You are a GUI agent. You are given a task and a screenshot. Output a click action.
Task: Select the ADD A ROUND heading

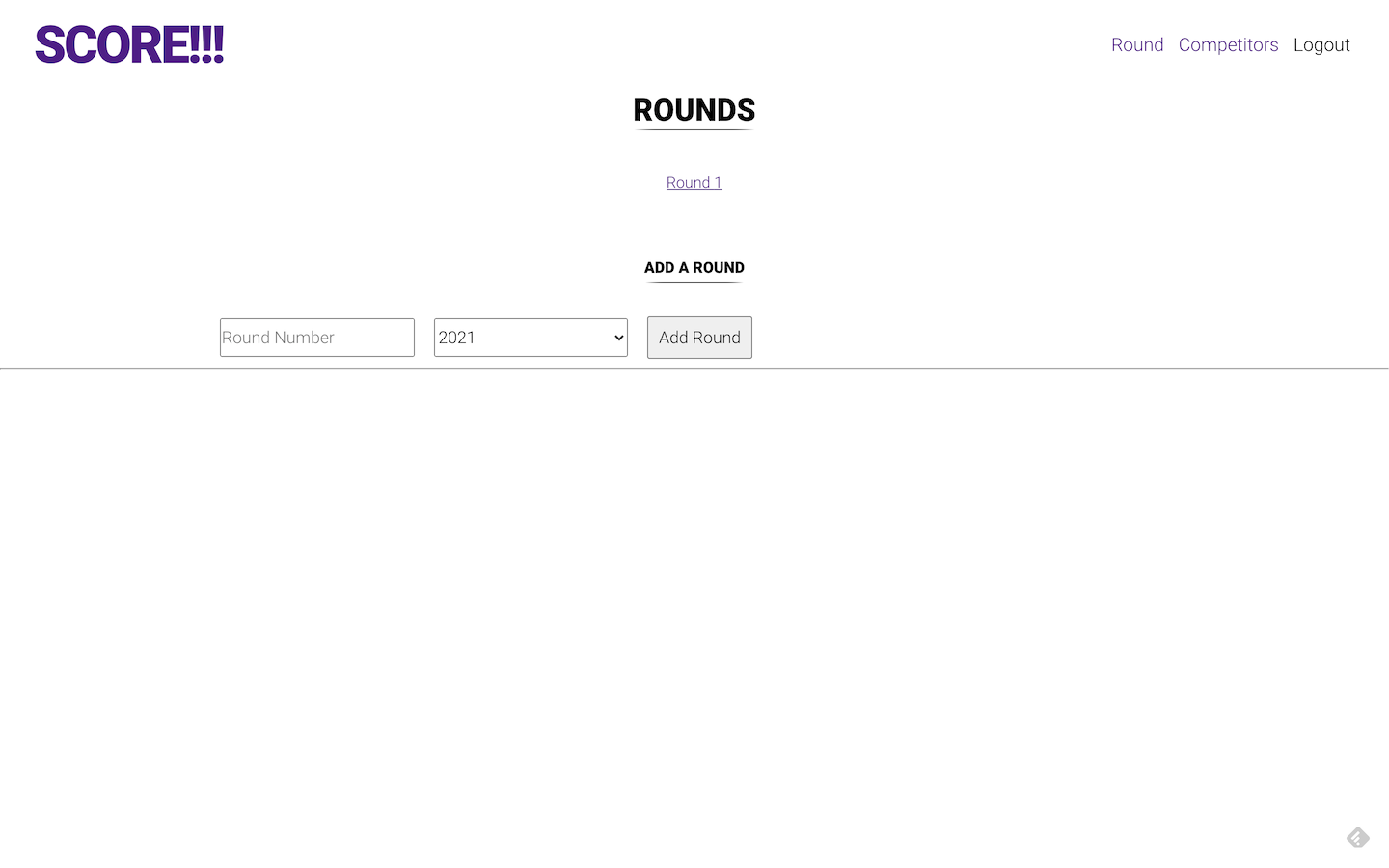(694, 268)
